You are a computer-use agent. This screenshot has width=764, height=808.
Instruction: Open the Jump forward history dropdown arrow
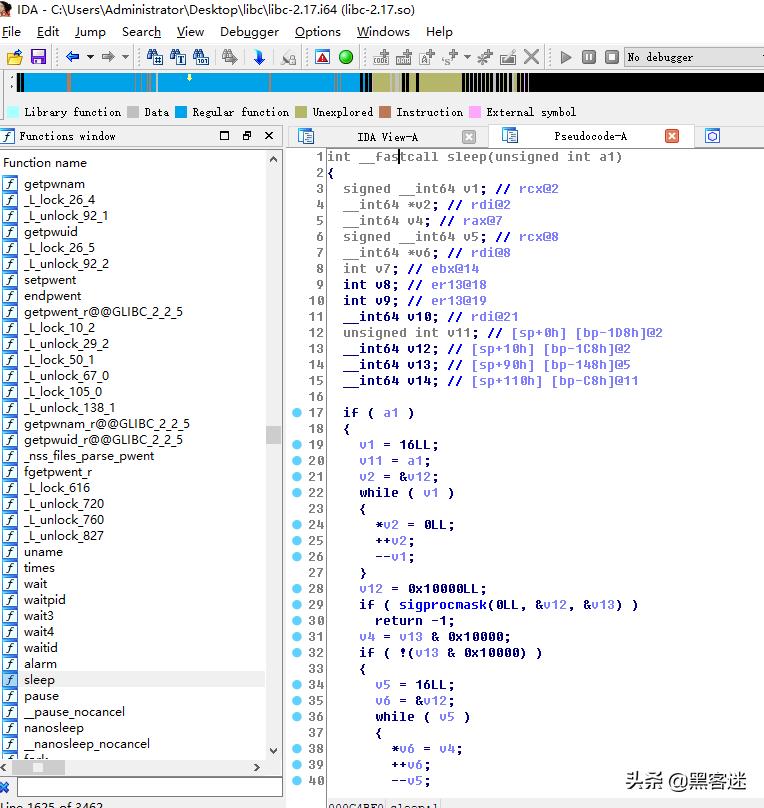pos(126,57)
